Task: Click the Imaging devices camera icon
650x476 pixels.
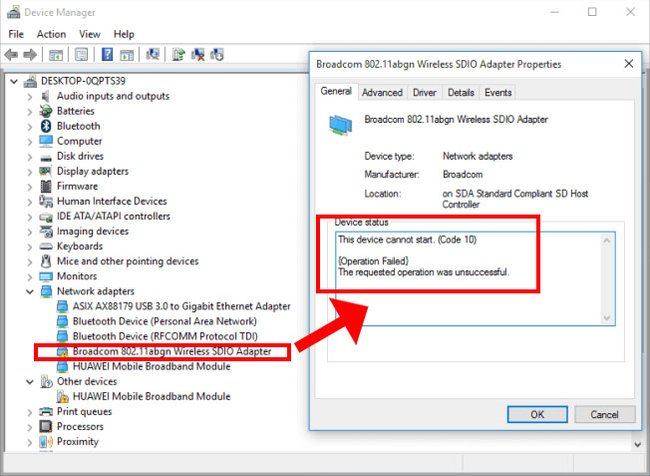Action: tap(46, 231)
